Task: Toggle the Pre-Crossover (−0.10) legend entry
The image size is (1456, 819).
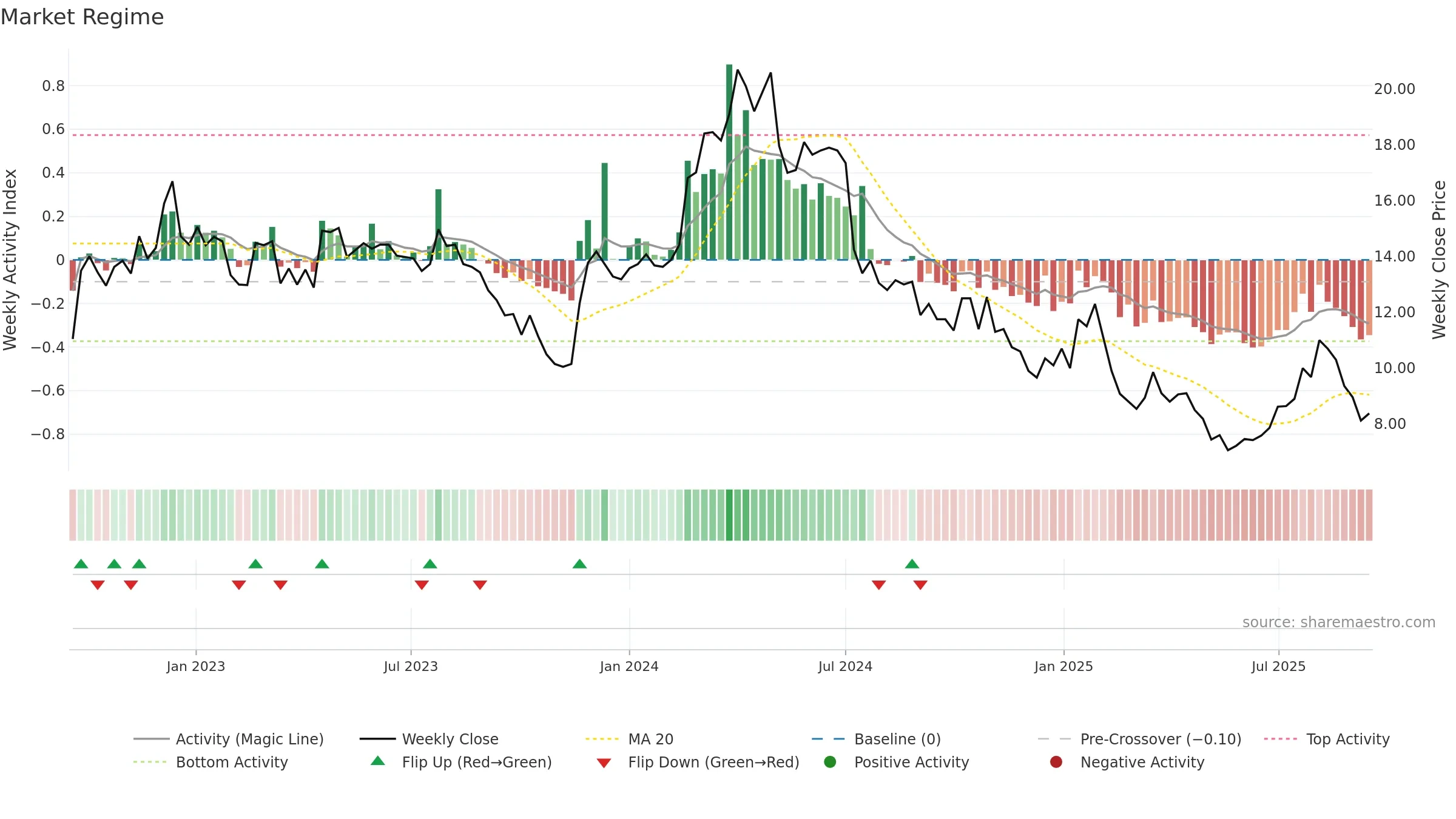Action: [1139, 739]
